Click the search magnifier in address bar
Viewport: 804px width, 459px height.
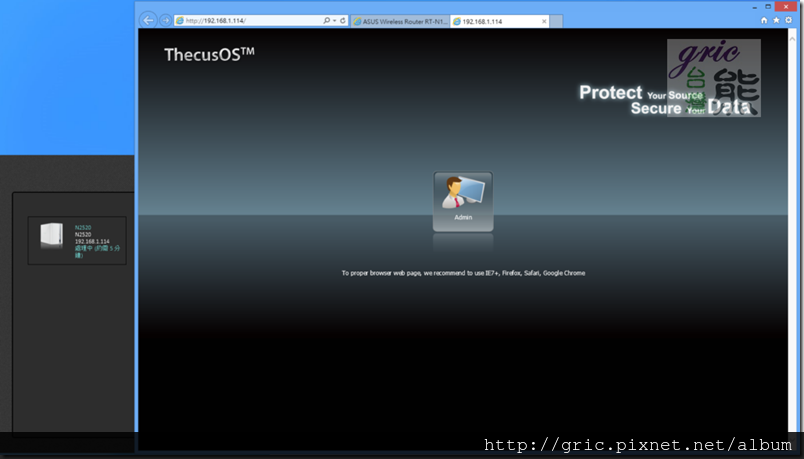coord(326,21)
